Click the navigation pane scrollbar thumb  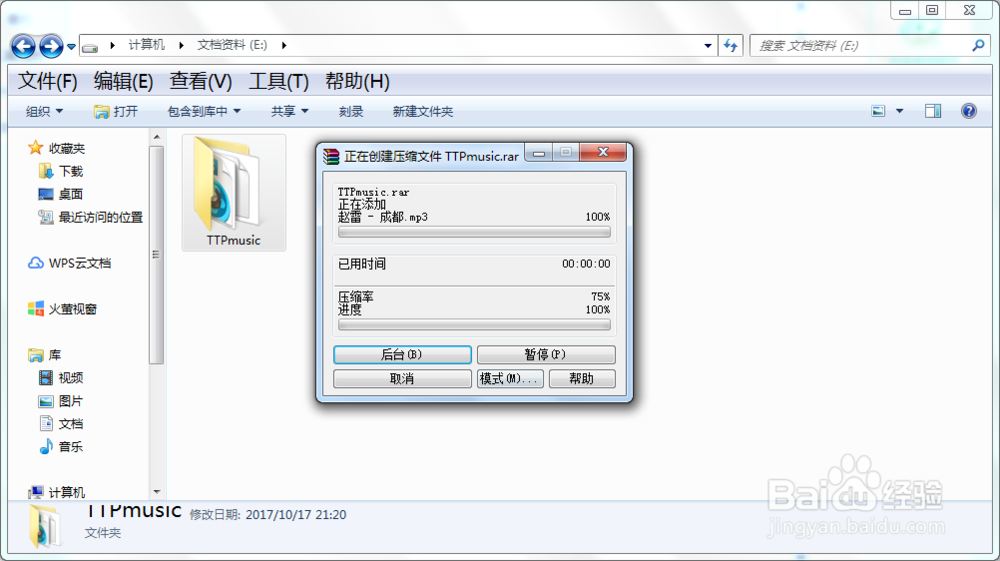pos(157,255)
